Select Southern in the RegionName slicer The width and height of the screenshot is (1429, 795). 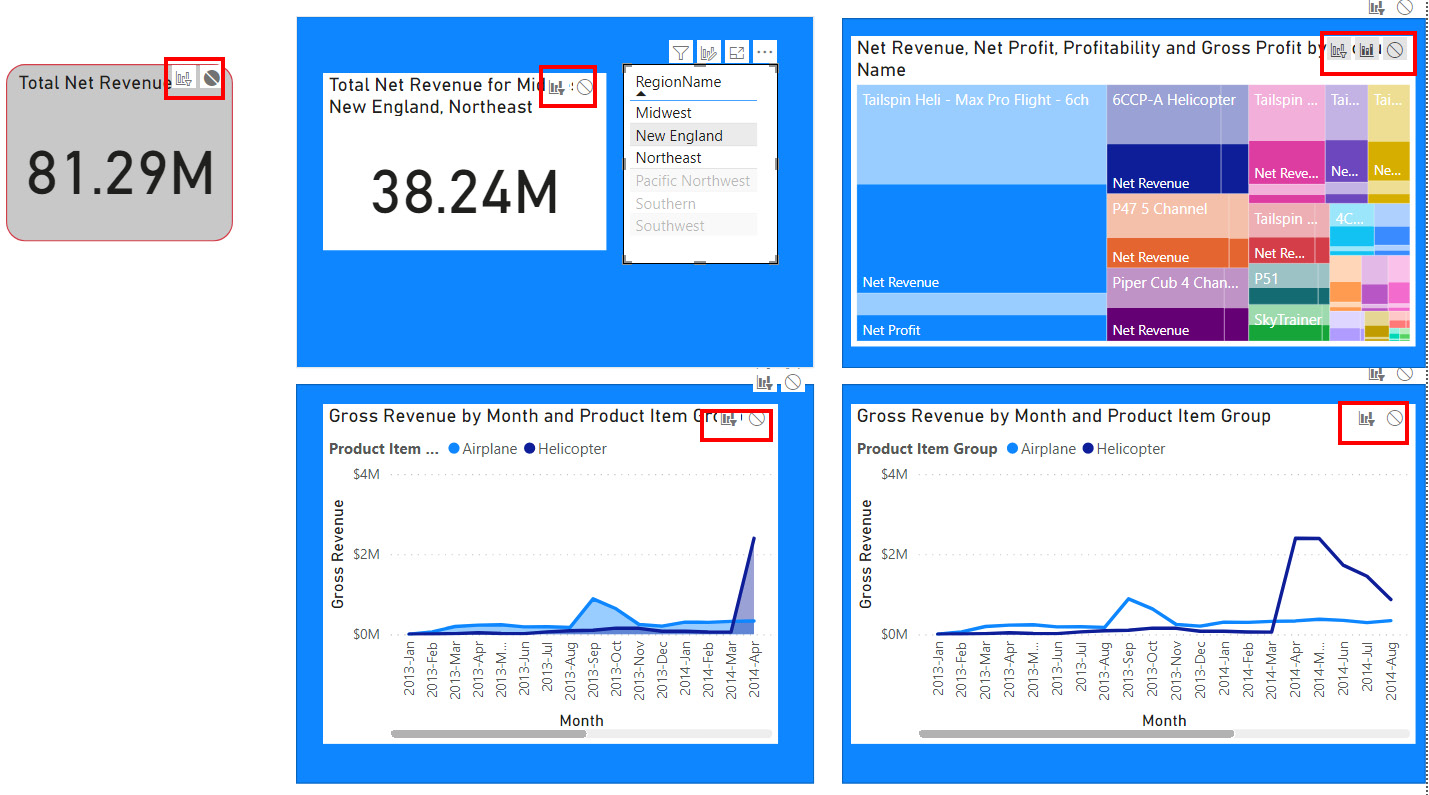click(665, 204)
